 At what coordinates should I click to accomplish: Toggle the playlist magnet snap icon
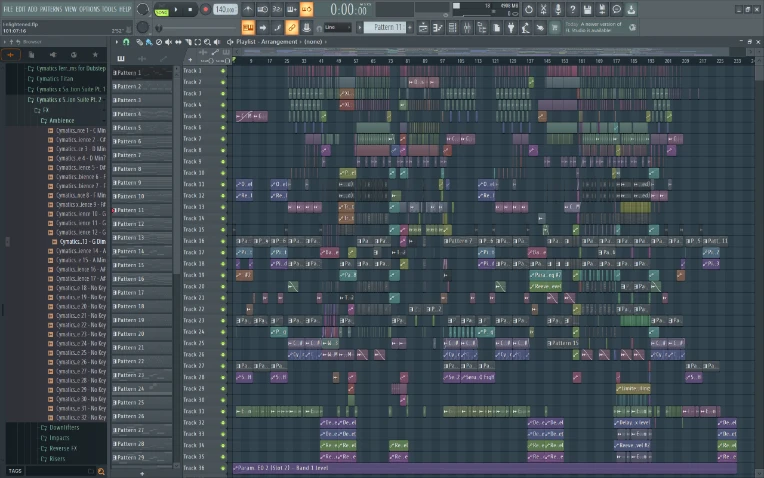point(126,42)
